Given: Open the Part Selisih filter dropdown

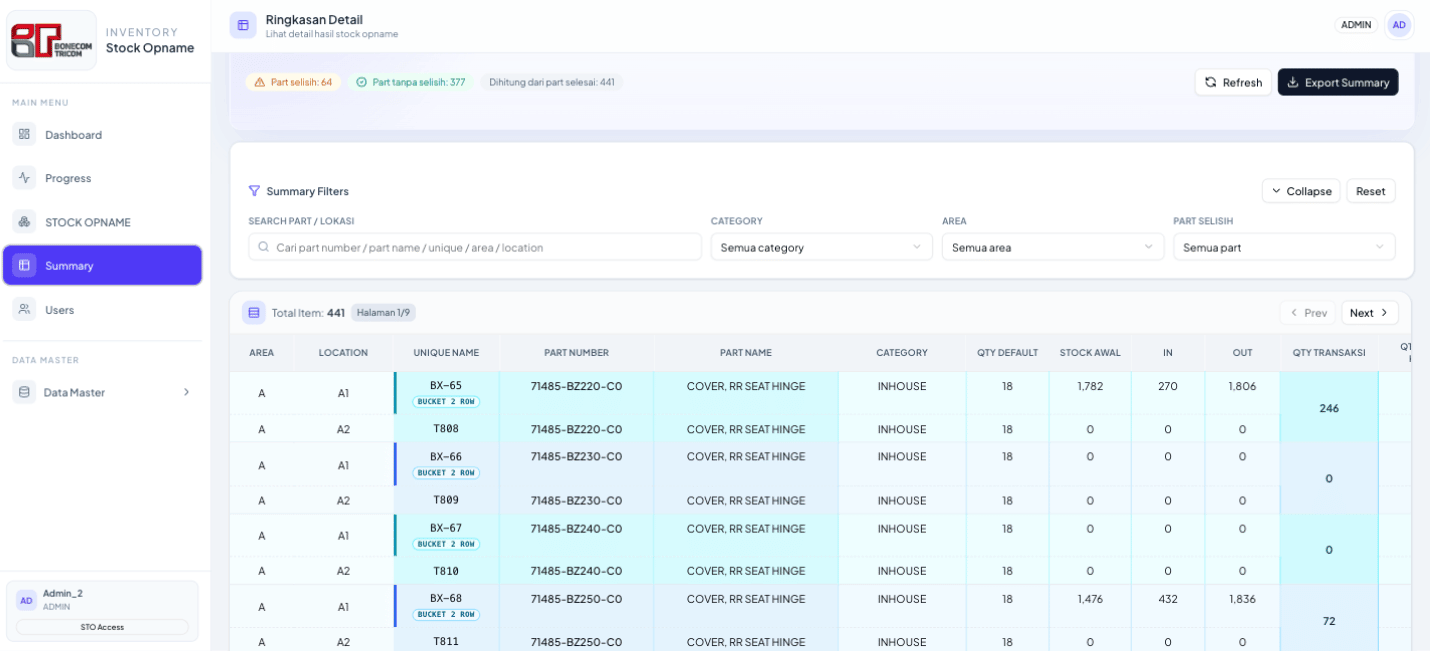Looking at the screenshot, I should [1284, 247].
